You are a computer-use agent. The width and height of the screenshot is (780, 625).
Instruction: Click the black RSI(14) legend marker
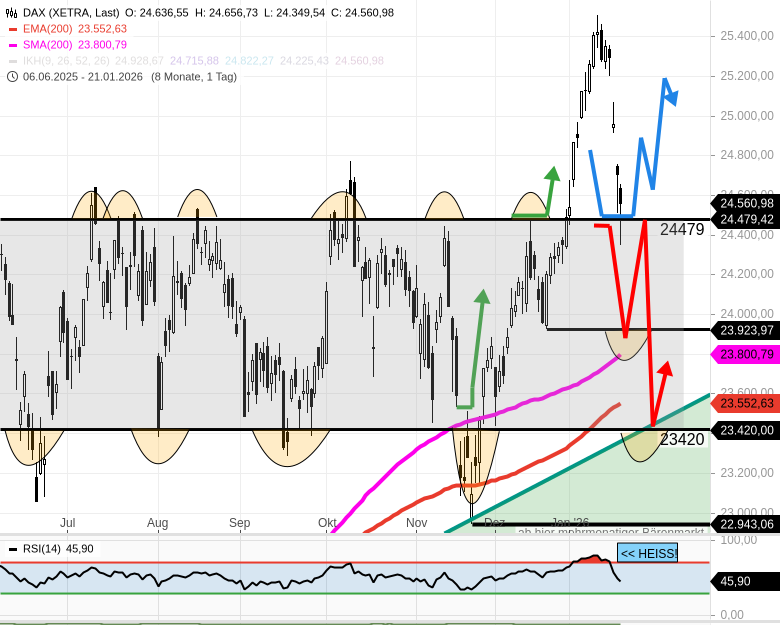[13, 549]
